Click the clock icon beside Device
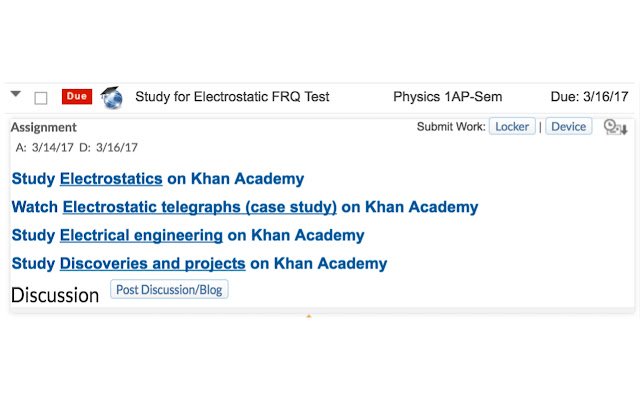640x400 pixels. coord(615,127)
